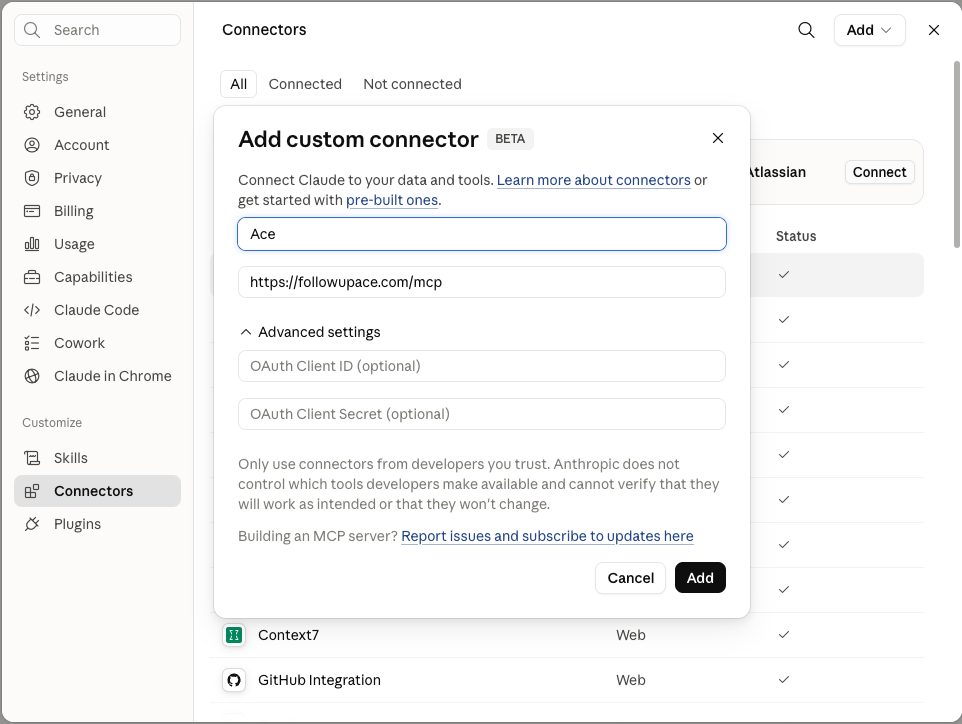Close the Add custom connector dialog

(718, 138)
